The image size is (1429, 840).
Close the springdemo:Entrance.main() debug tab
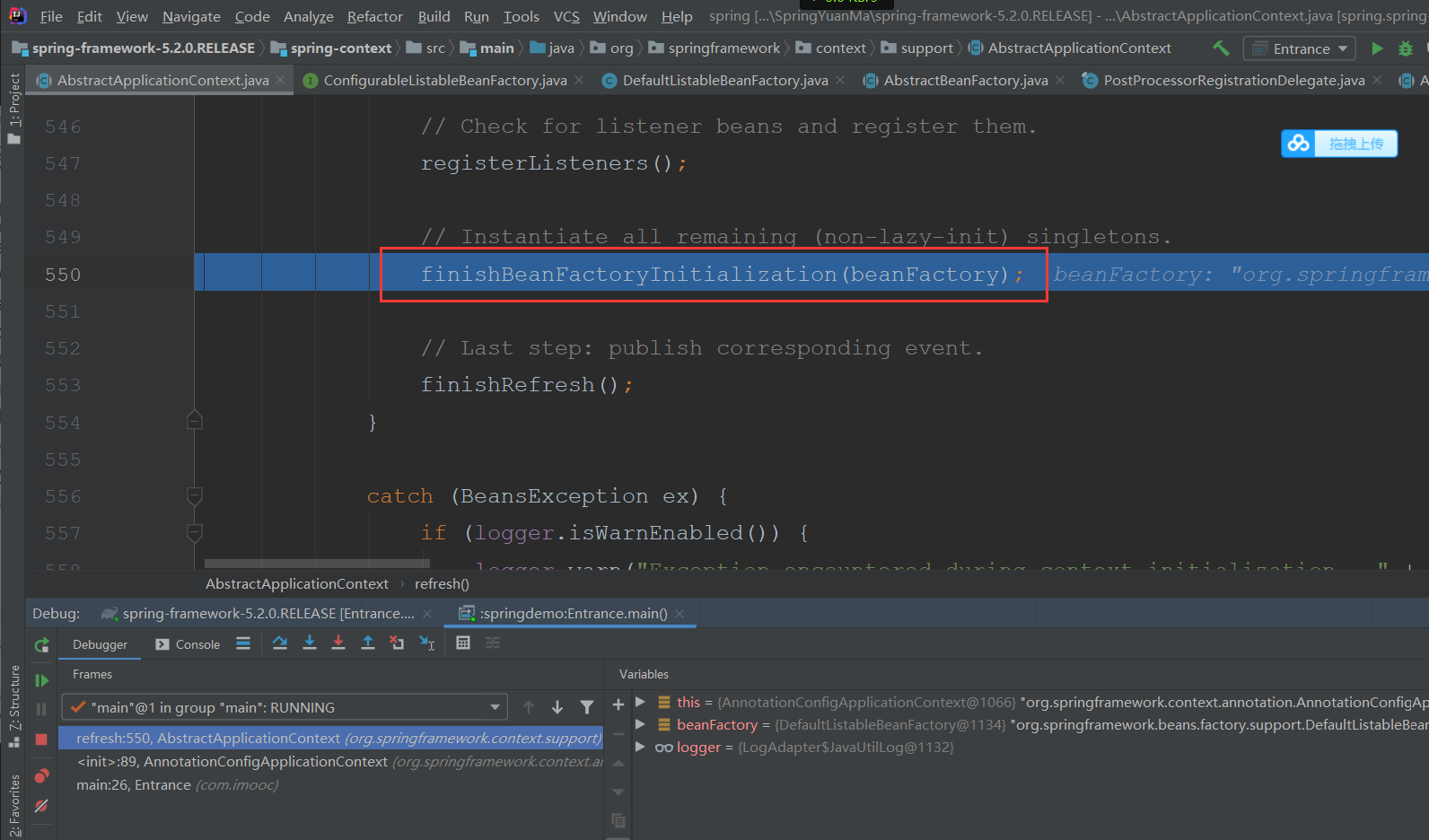pyautogui.click(x=680, y=614)
